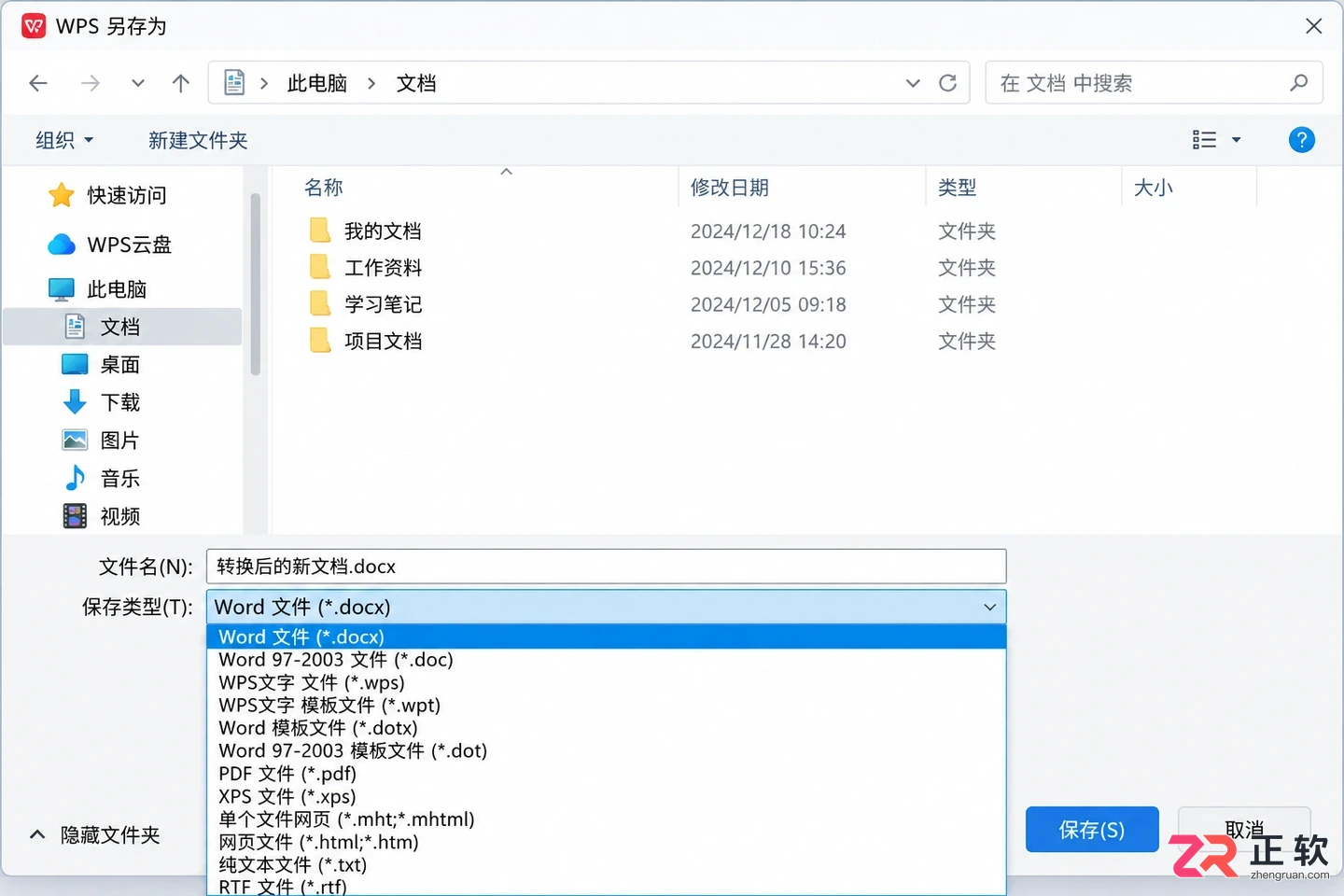This screenshot has height=896, width=1344.
Task: Go to 下载 in the sidebar
Action: [101, 402]
